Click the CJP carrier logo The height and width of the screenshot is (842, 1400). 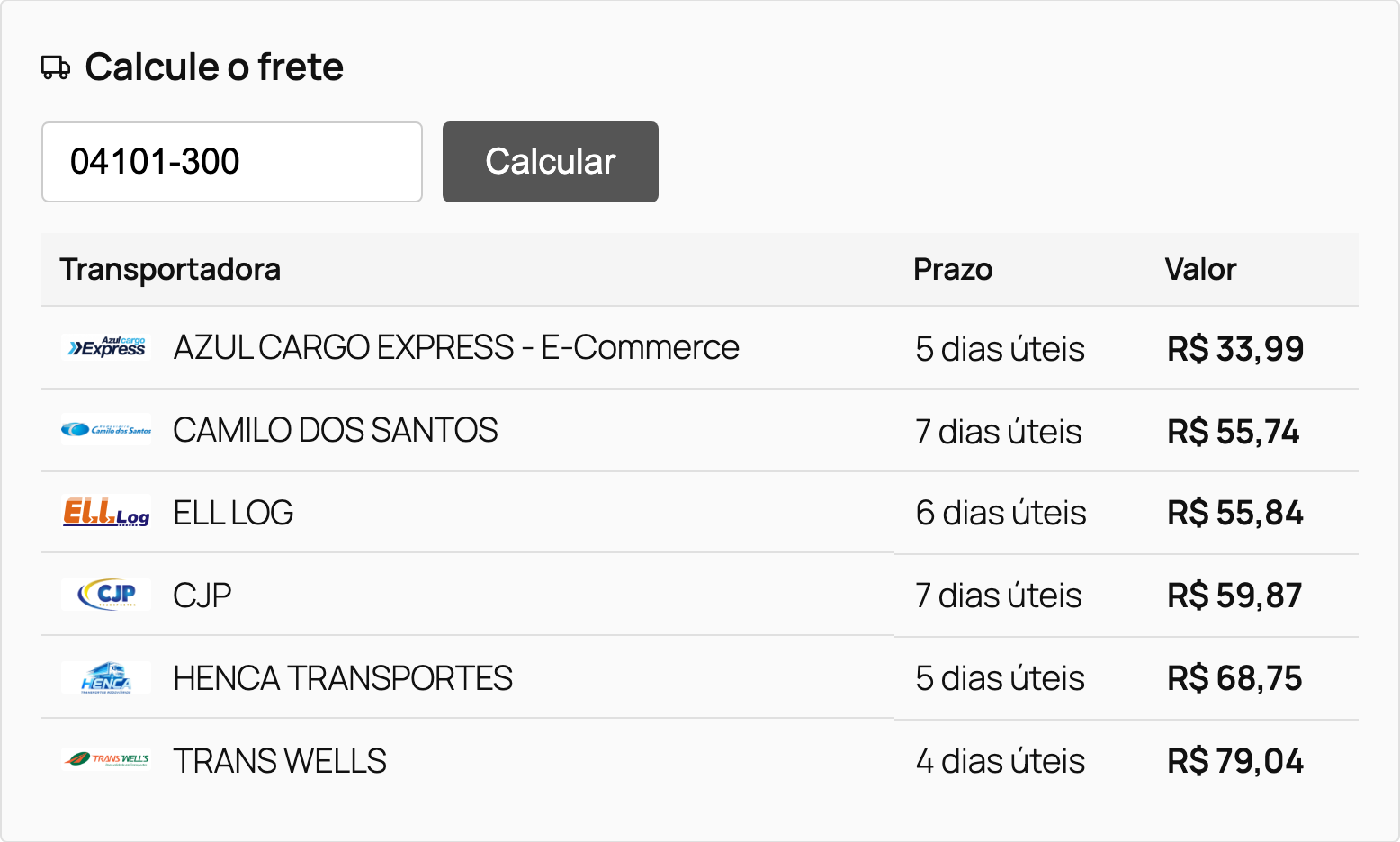coord(106,595)
